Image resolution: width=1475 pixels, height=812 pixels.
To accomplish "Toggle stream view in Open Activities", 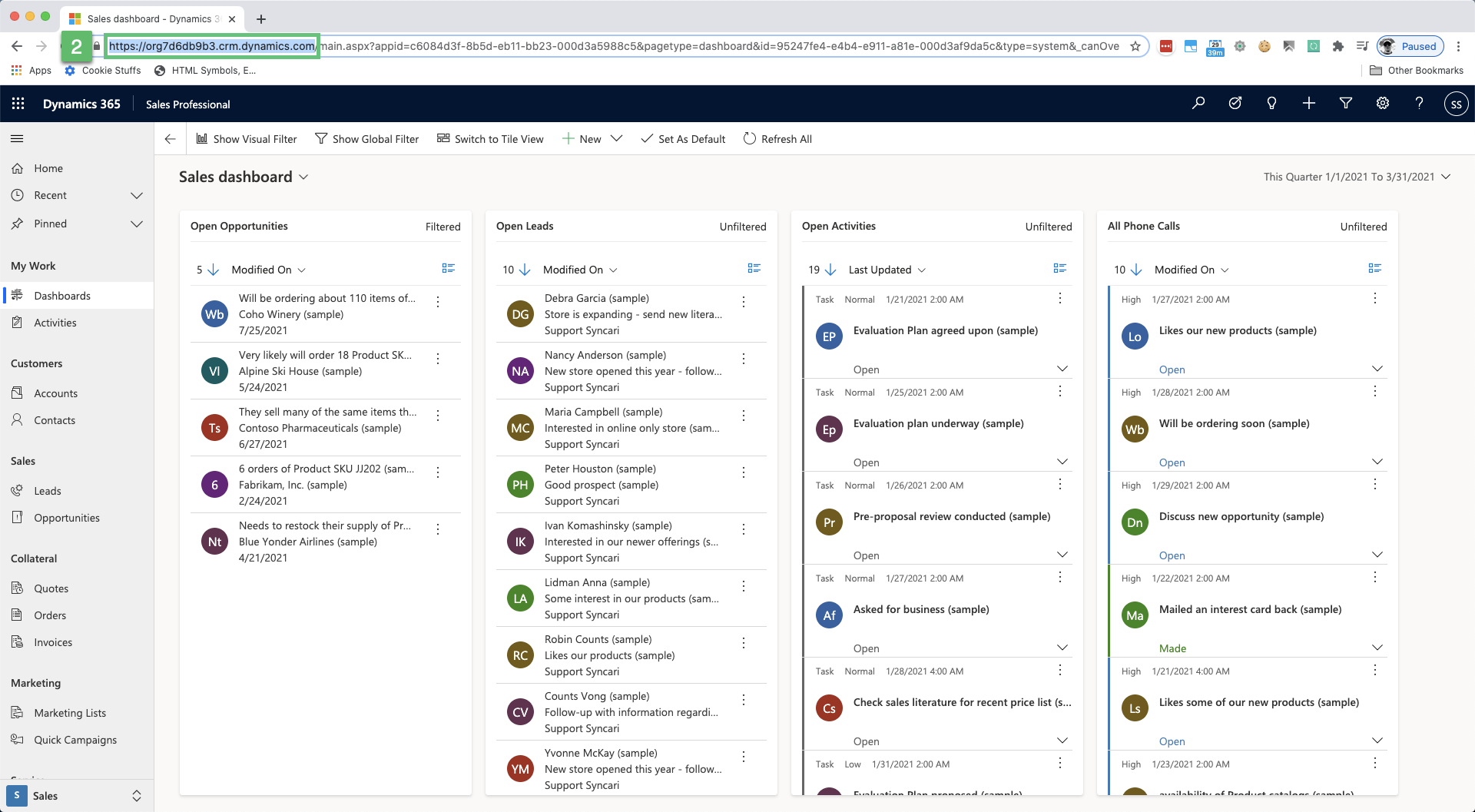I will pos(1060,268).
